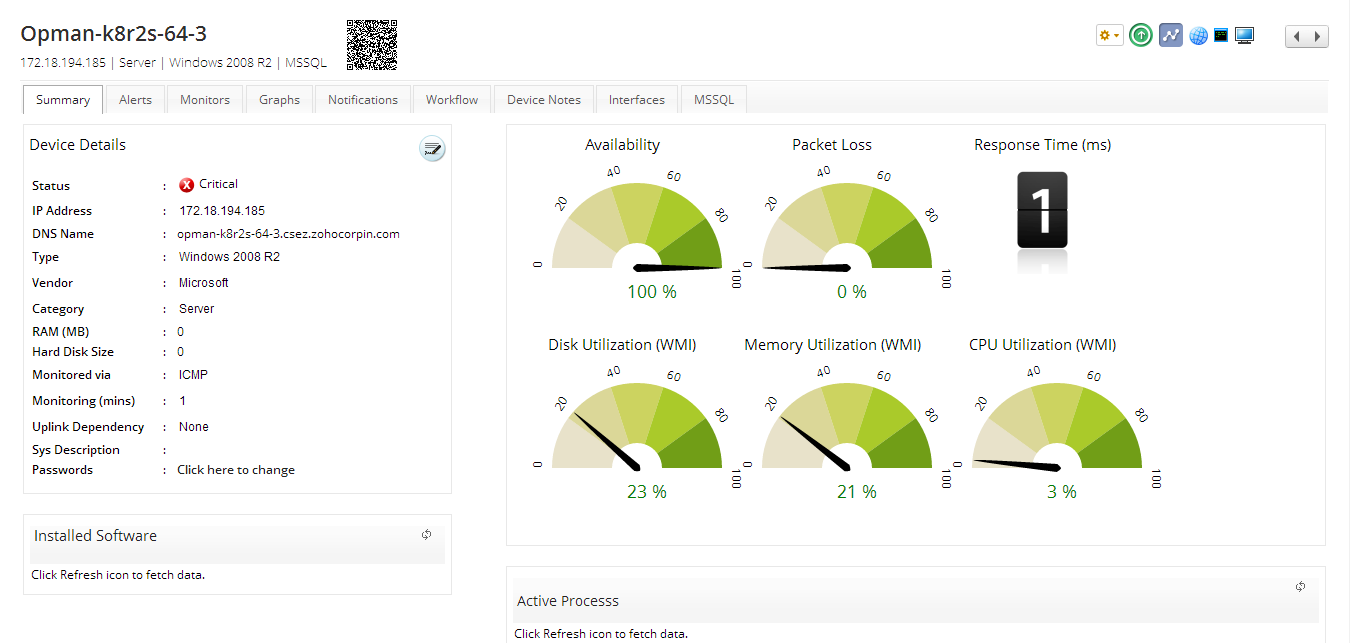Click the ICMP monitored via value

pyautogui.click(x=194, y=375)
